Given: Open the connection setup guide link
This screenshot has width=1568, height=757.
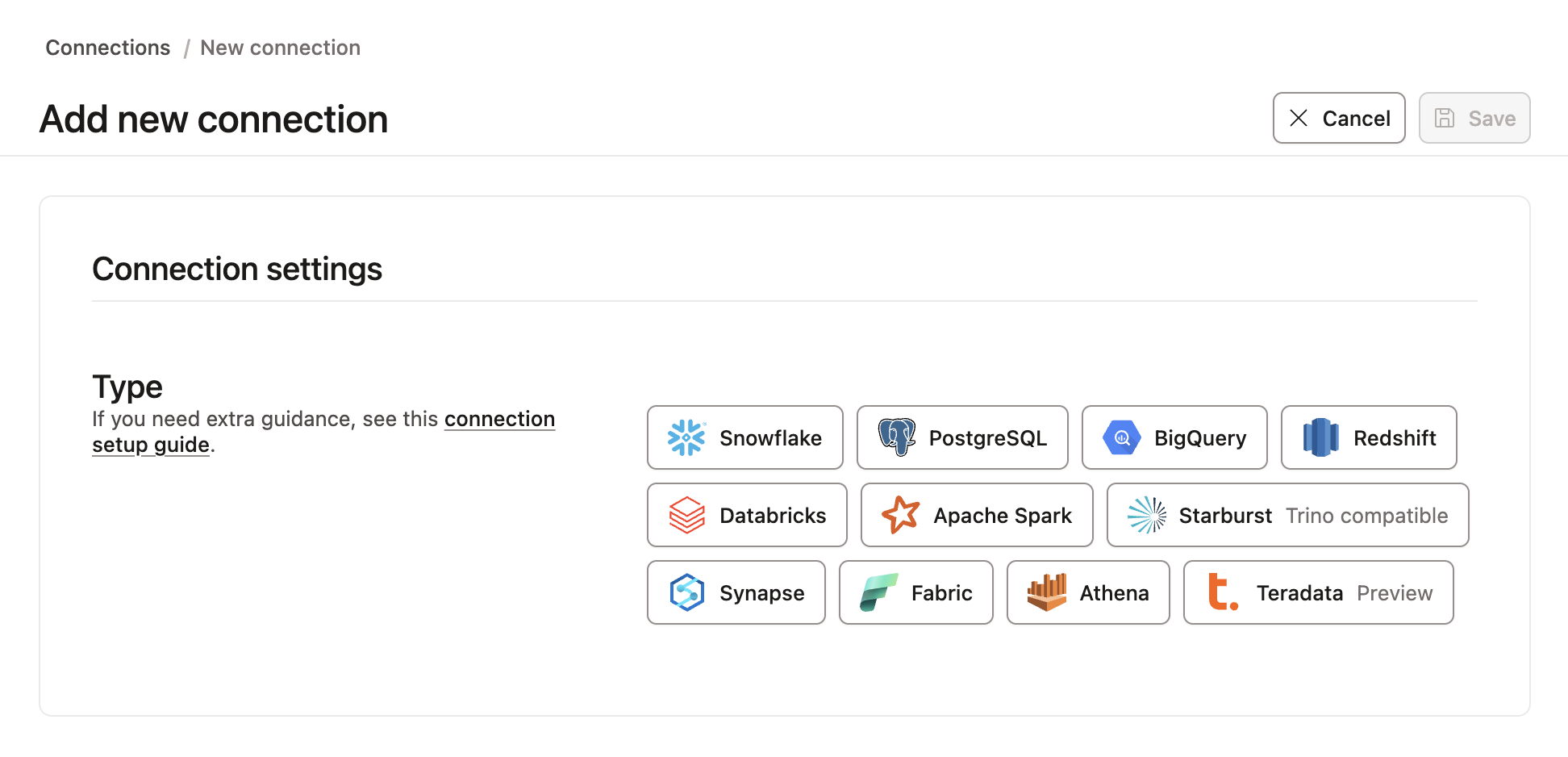Looking at the screenshot, I should coord(499,420).
